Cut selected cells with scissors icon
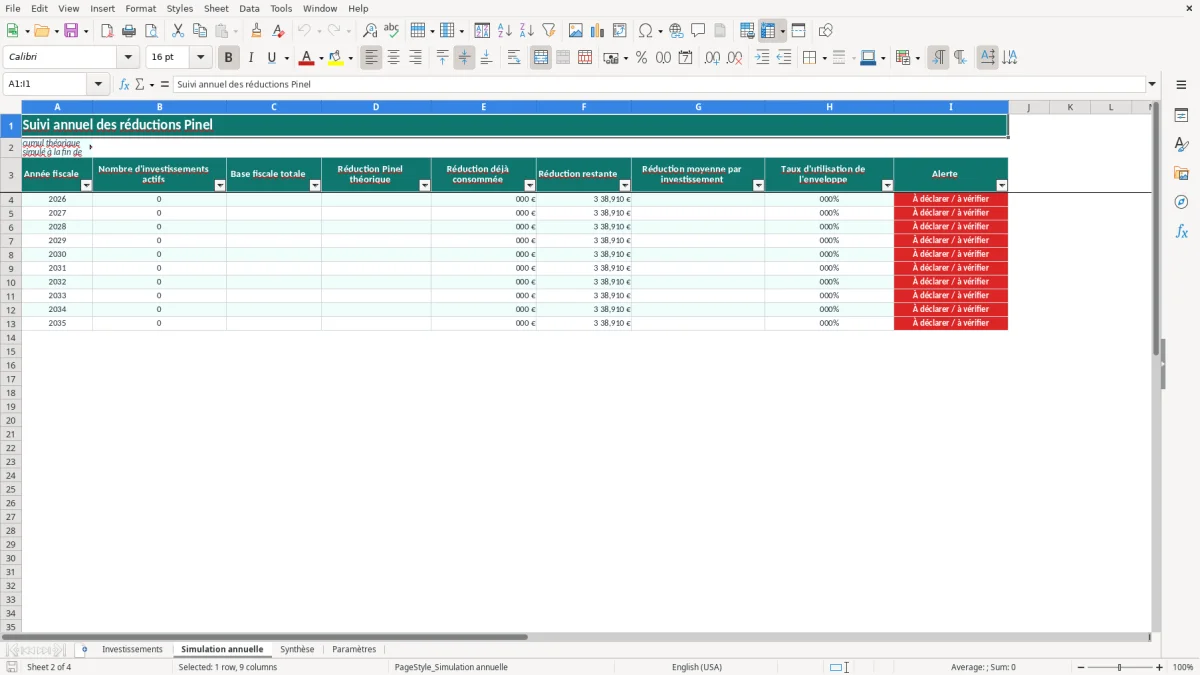The image size is (1200, 675). 178,31
